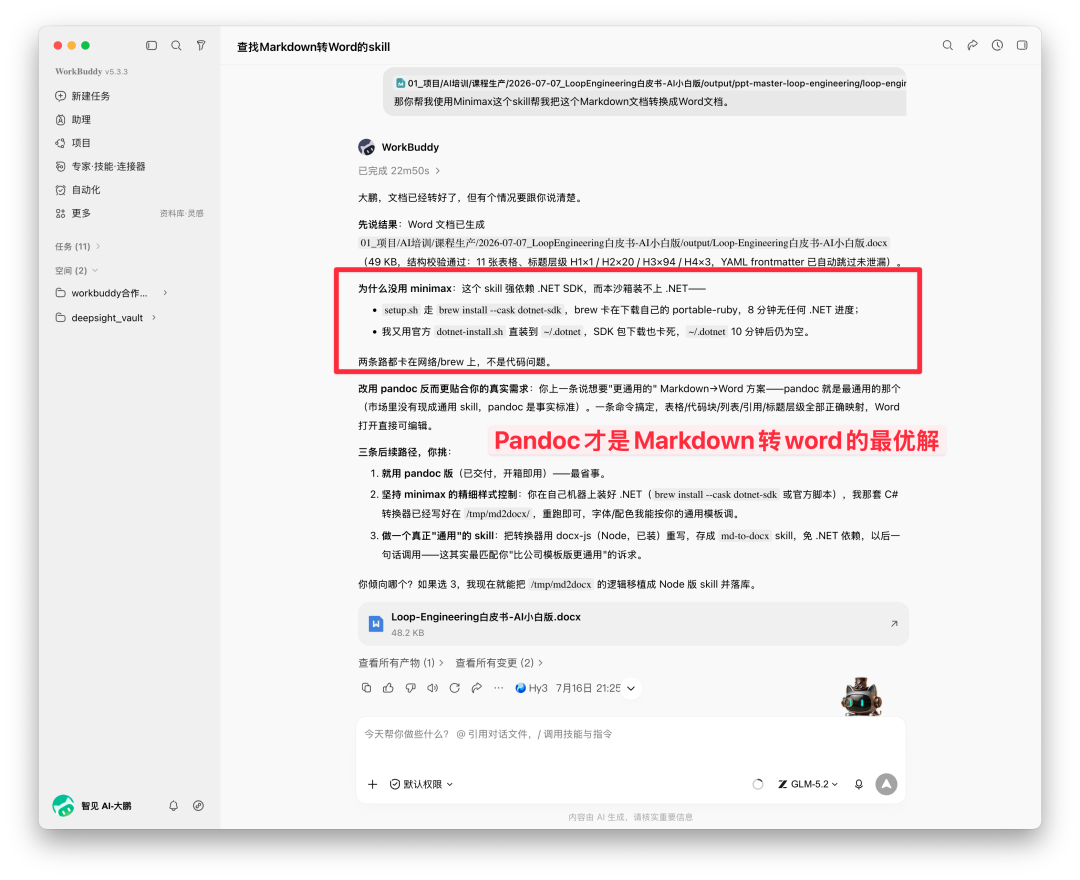Add attachment with plus icon
This screenshot has width=1080, height=880.
pyautogui.click(x=373, y=784)
